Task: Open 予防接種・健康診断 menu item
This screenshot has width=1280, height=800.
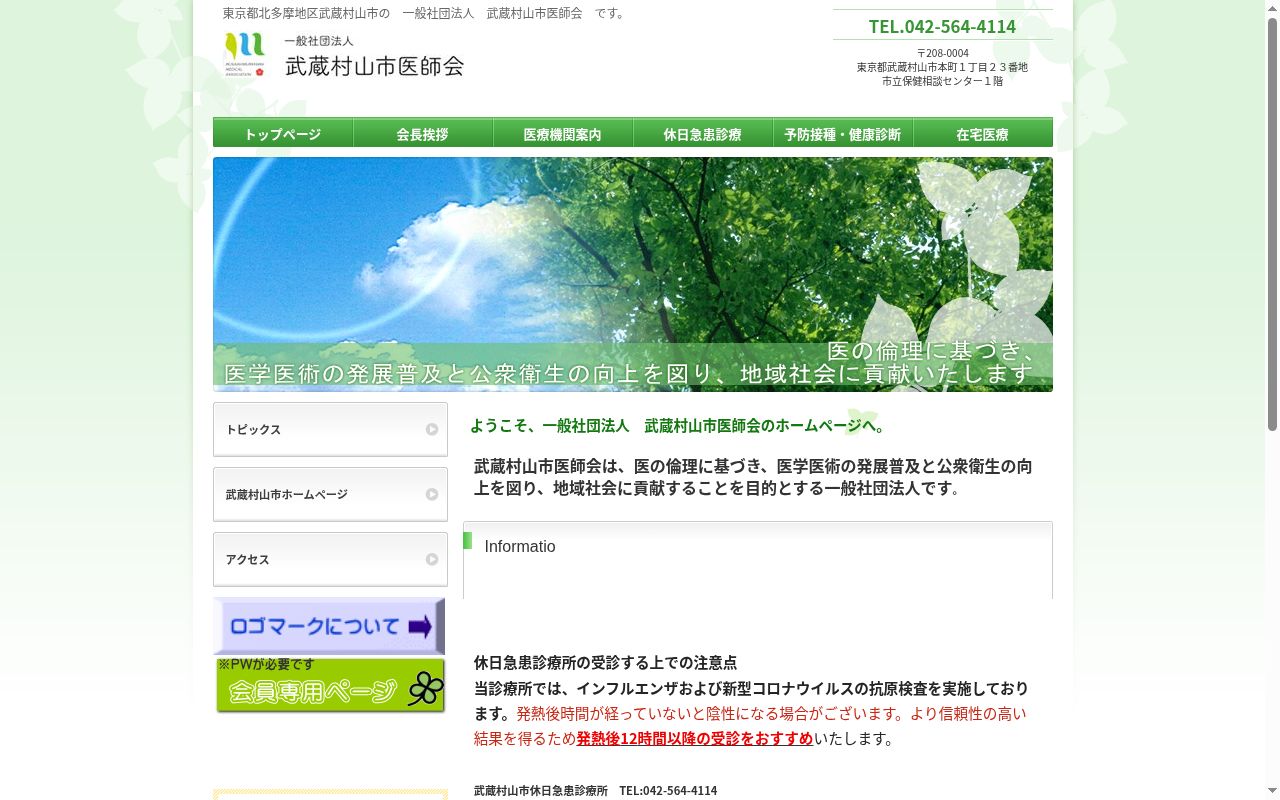Action: pyautogui.click(x=843, y=133)
